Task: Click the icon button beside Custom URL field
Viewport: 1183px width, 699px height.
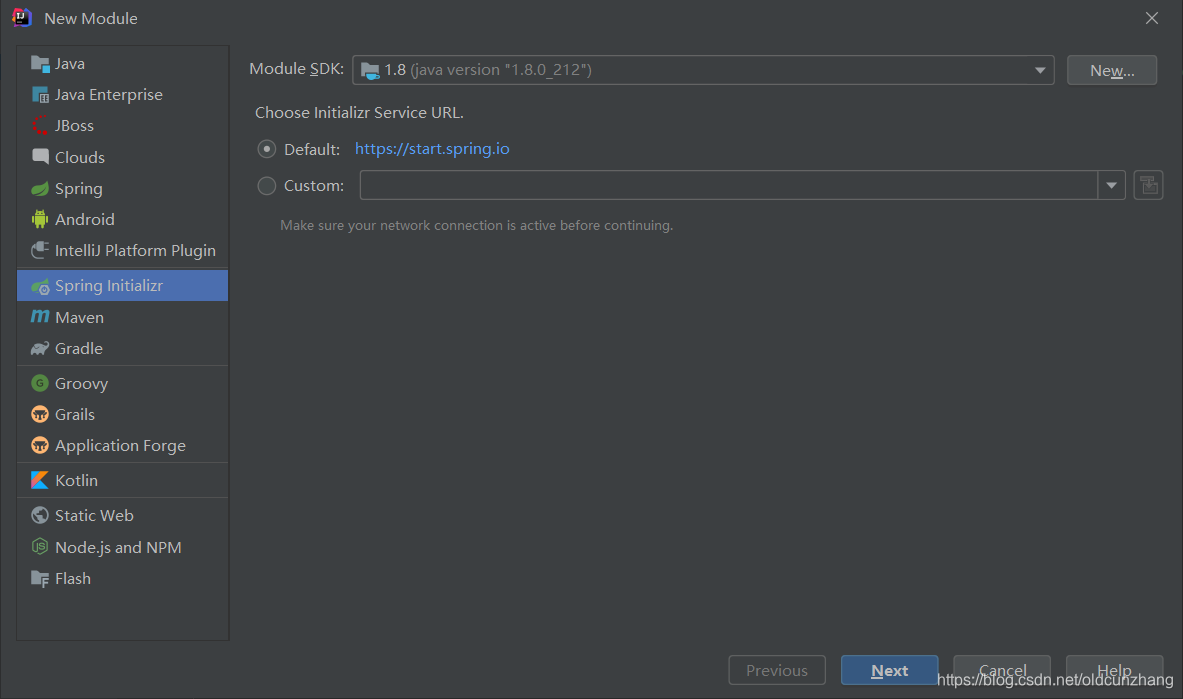Action: coord(1148,185)
